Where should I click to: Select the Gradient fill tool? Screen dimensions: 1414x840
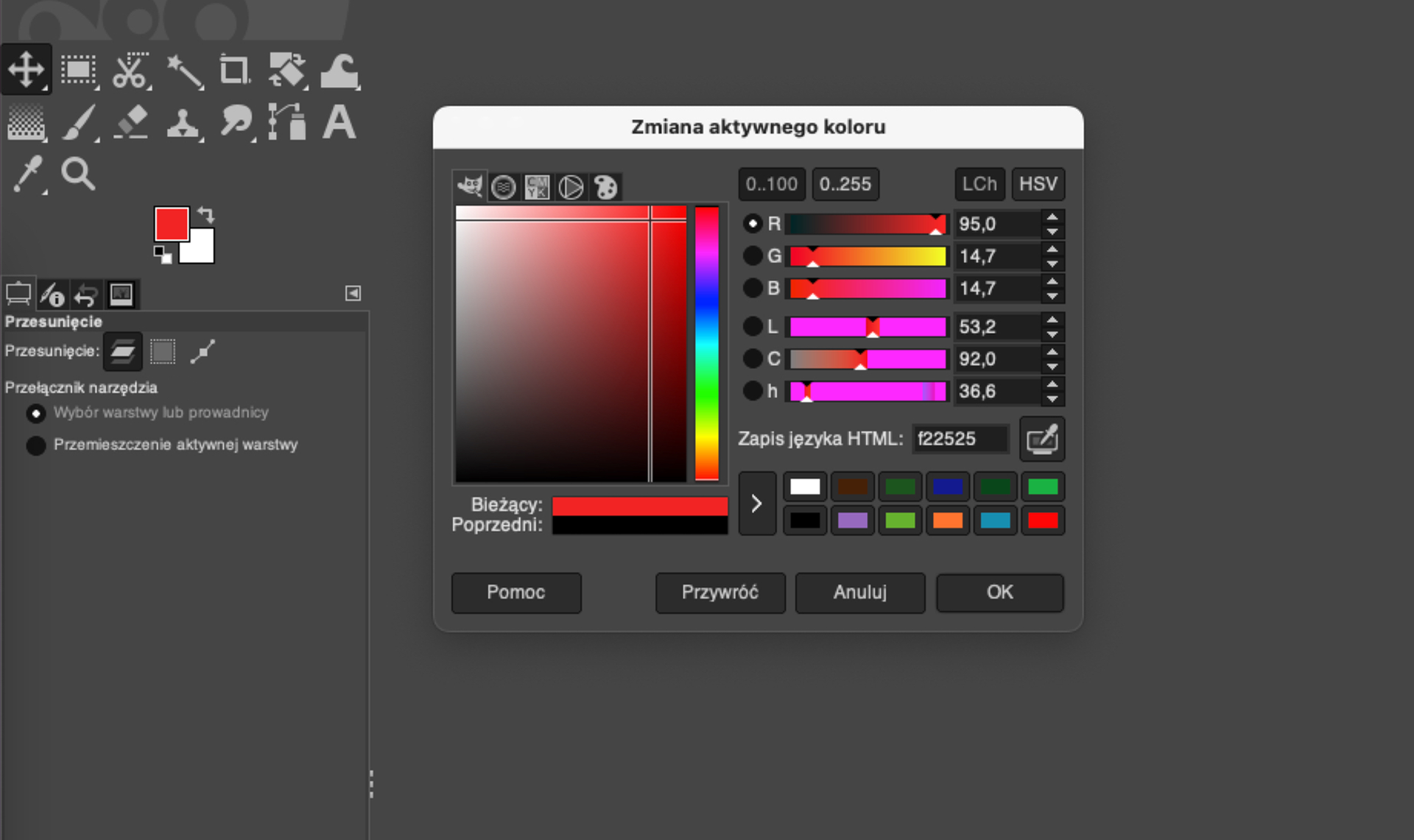[27, 122]
